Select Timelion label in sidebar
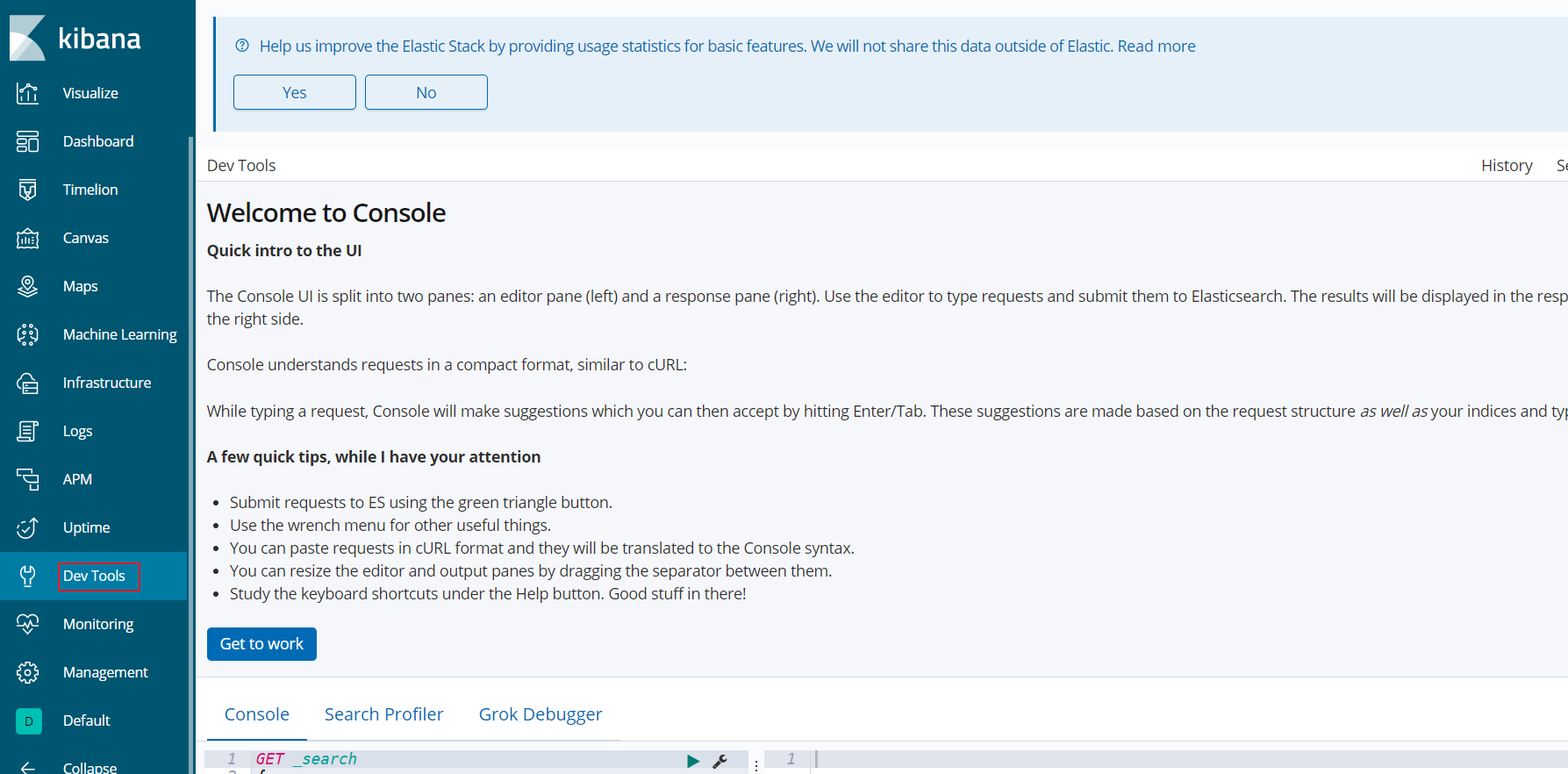Screen dimensions: 1568x774 pos(90,190)
